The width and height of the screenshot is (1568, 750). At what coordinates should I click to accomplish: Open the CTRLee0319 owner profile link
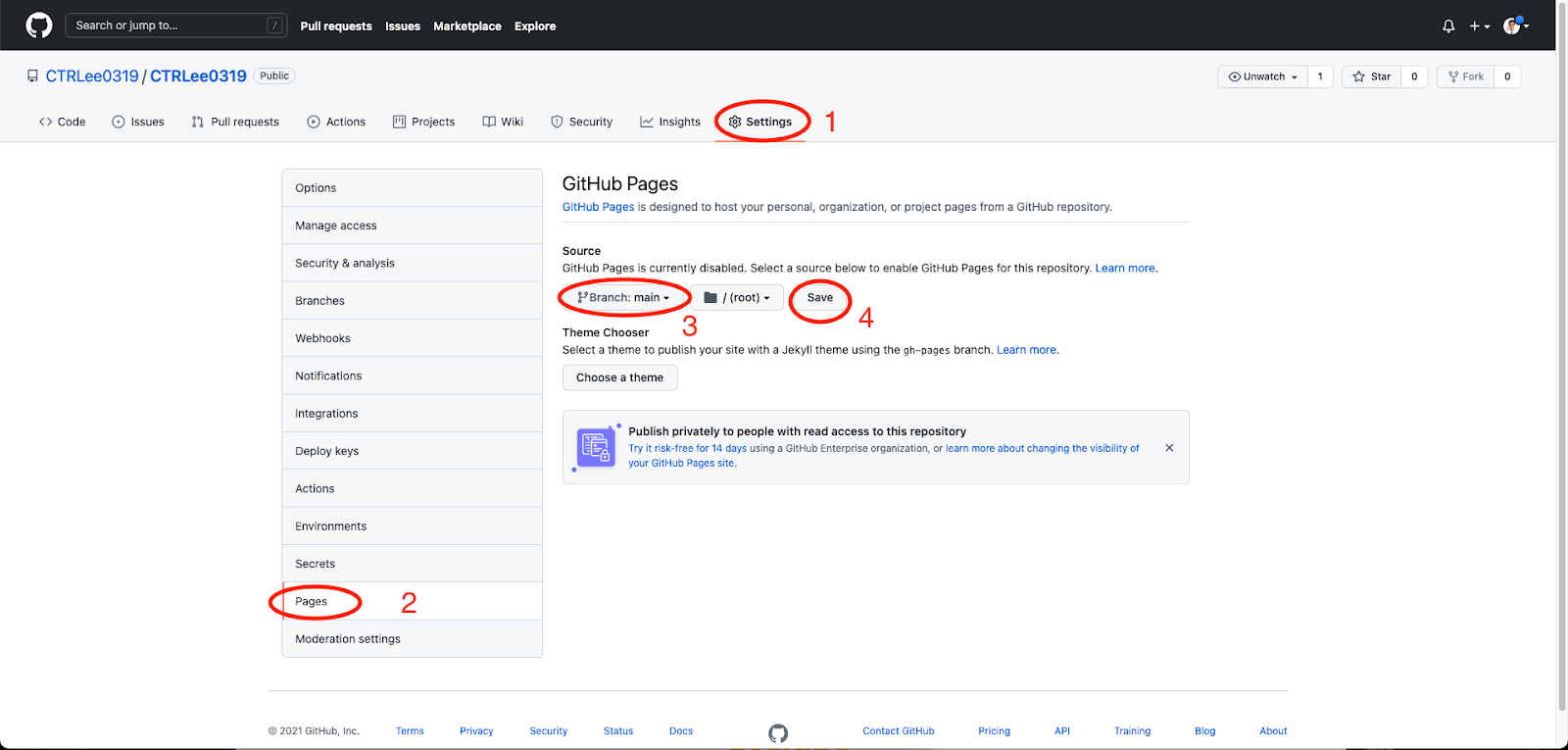pos(92,75)
